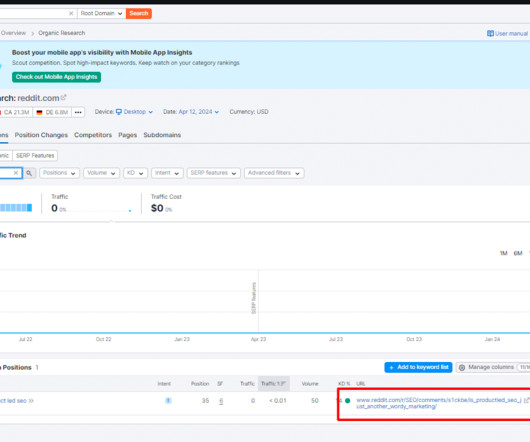Sort table by Intent column
The height and width of the screenshot is (442, 530).
tap(164, 384)
